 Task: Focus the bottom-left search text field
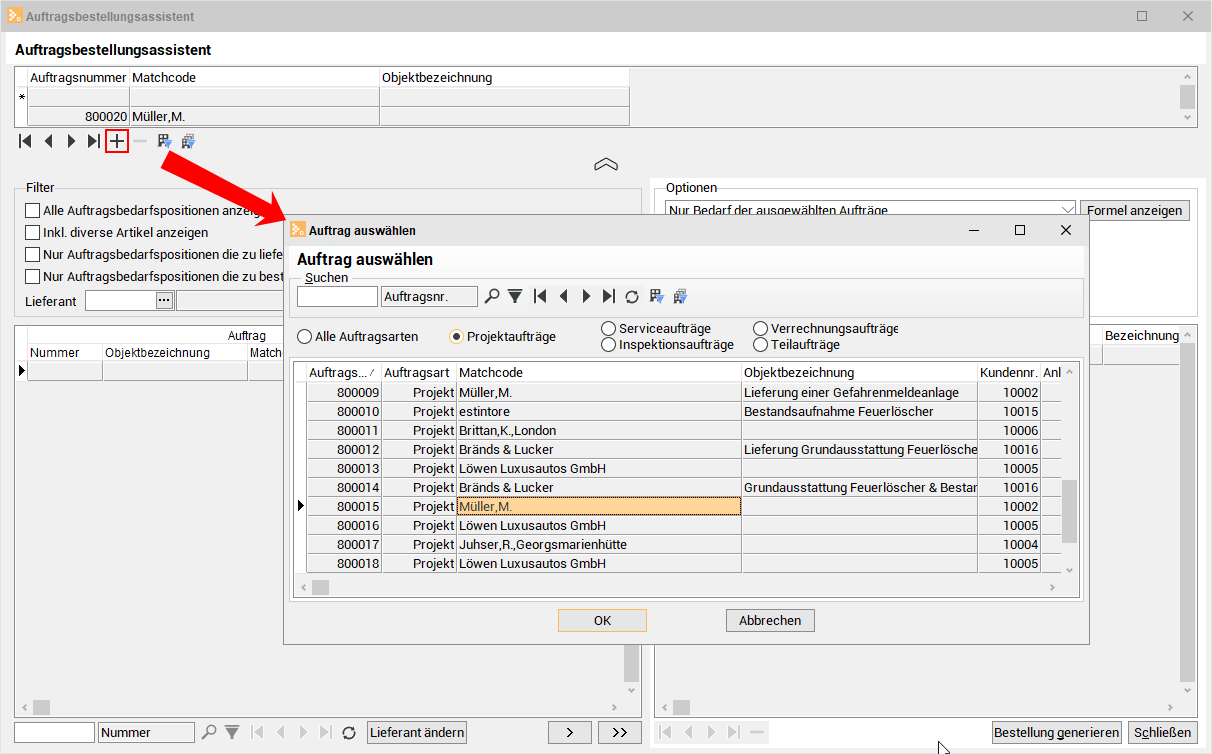click(54, 732)
